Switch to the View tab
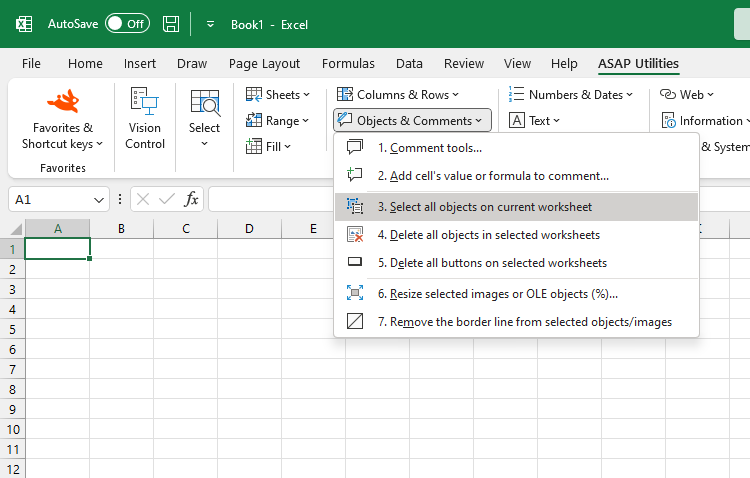Screen dimensions: 750x478 [x=517, y=64]
